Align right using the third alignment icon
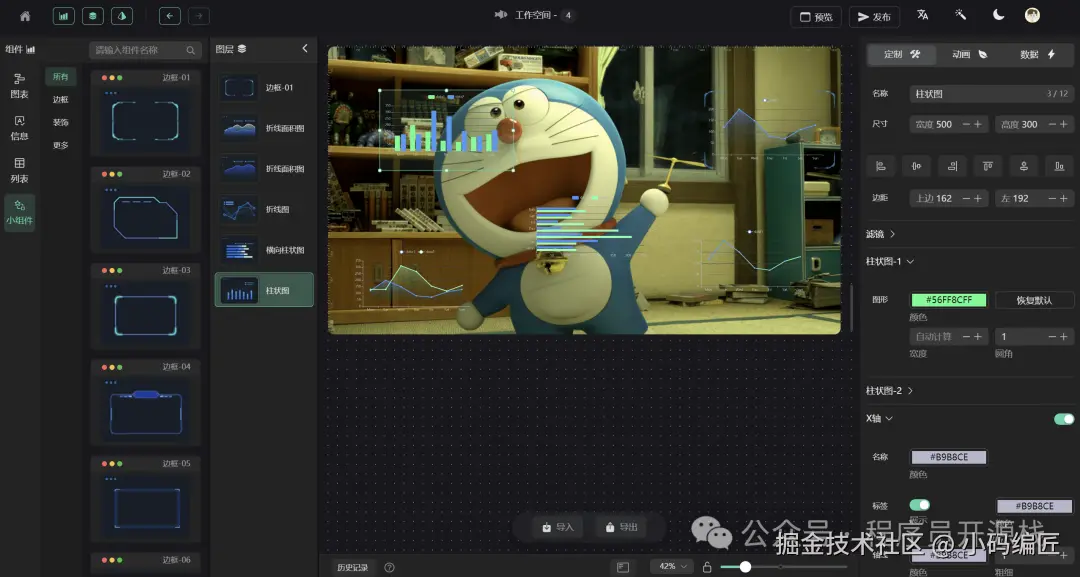 pos(952,166)
